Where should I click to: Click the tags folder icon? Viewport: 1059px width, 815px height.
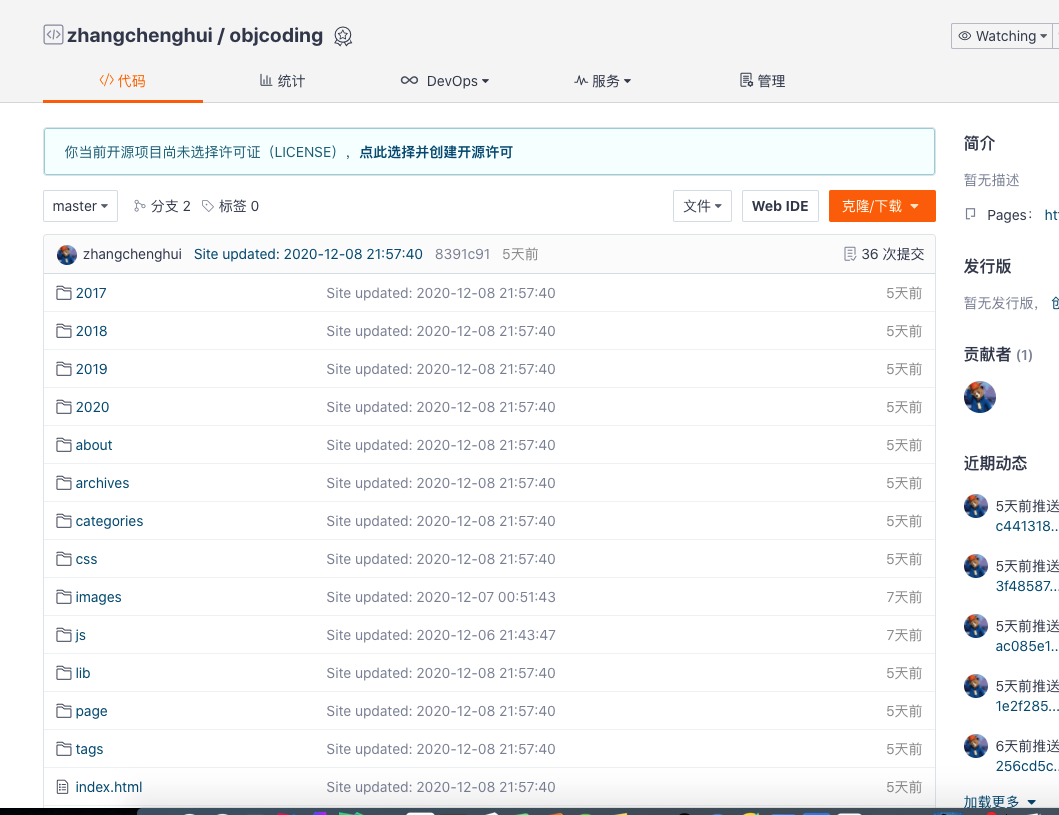point(63,749)
